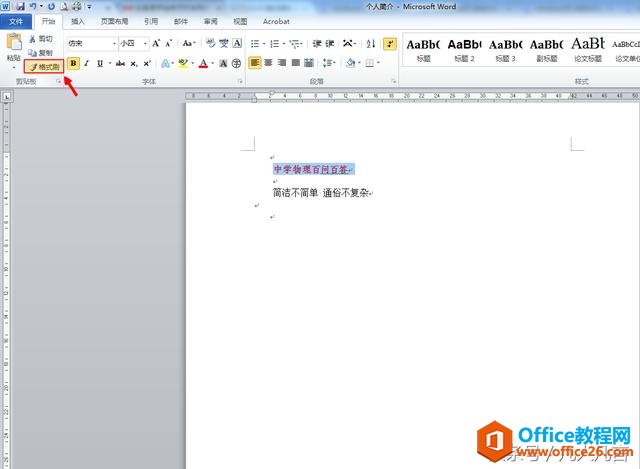640x469 pixels.
Task: Switch to the 邮件 (Mailings) tab
Action: (180, 21)
